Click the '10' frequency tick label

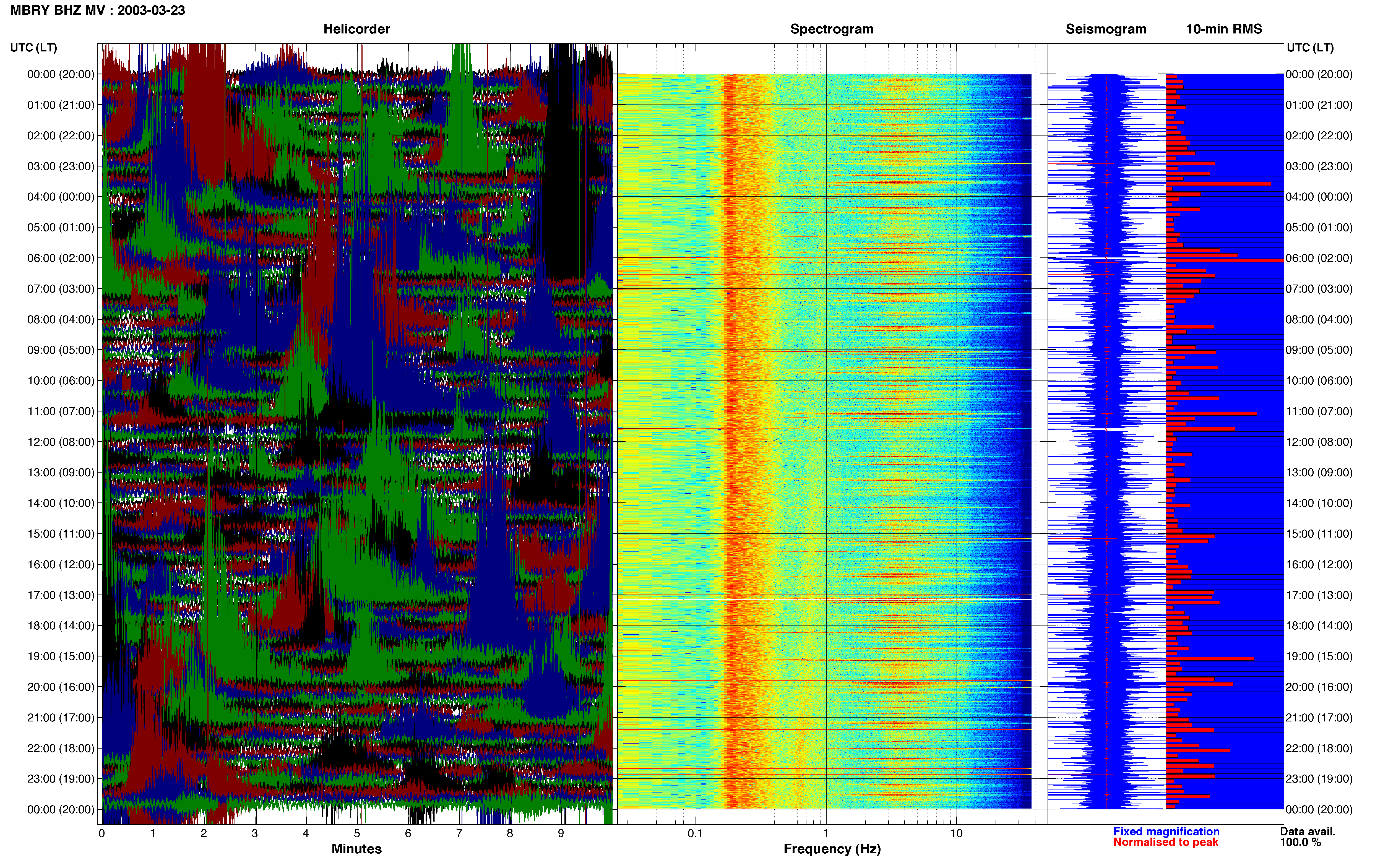click(956, 833)
